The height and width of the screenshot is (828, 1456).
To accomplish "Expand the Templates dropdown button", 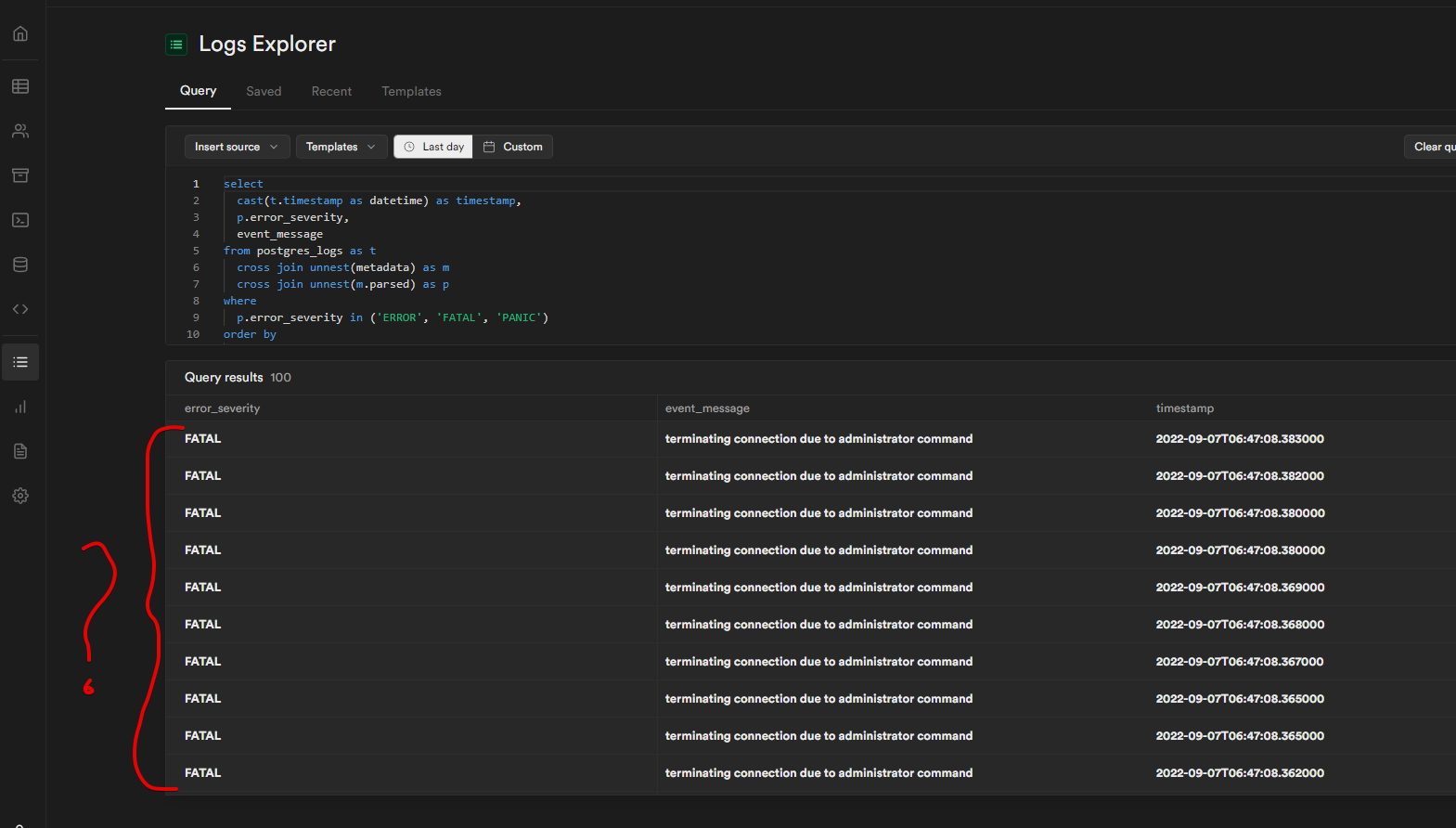I will [x=341, y=147].
